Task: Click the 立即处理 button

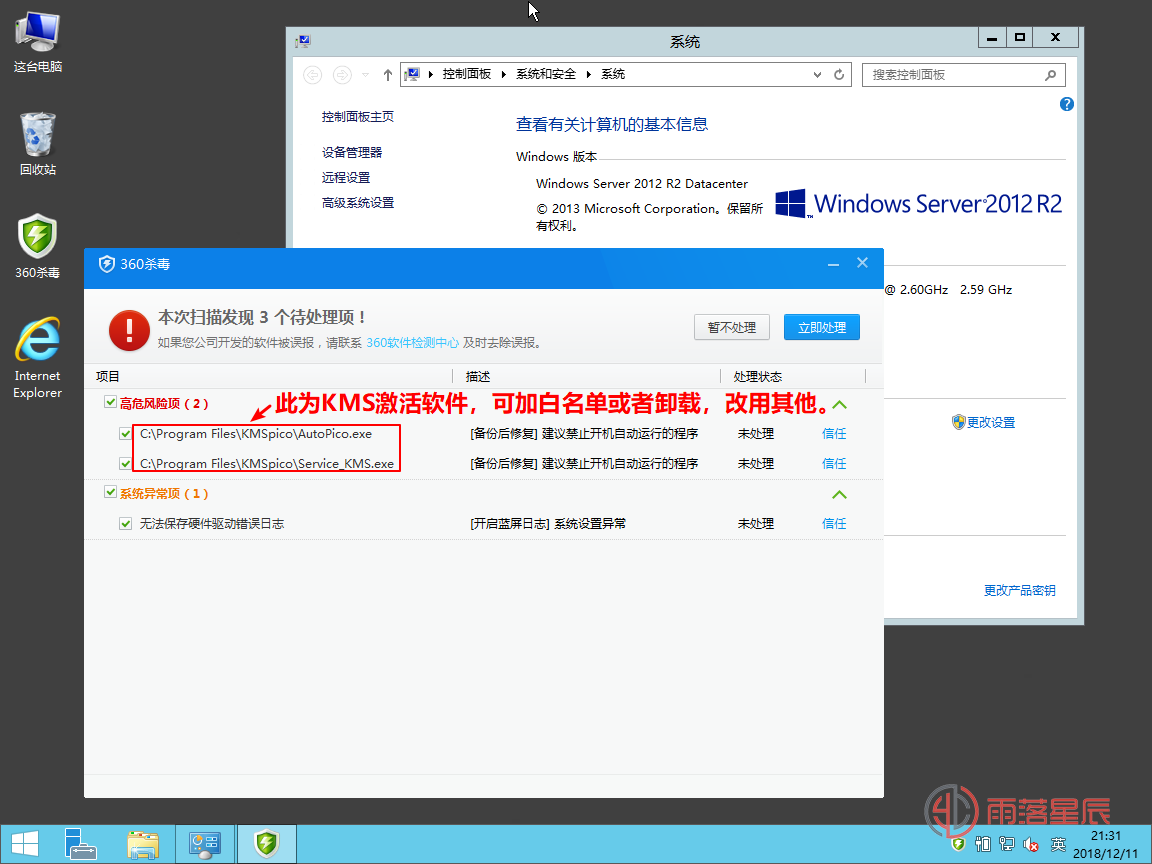Action: (821, 327)
